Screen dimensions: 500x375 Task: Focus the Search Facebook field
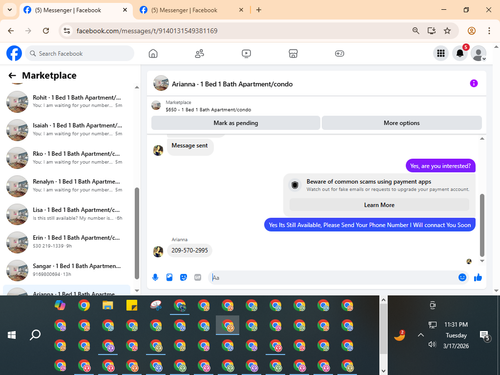pos(80,53)
